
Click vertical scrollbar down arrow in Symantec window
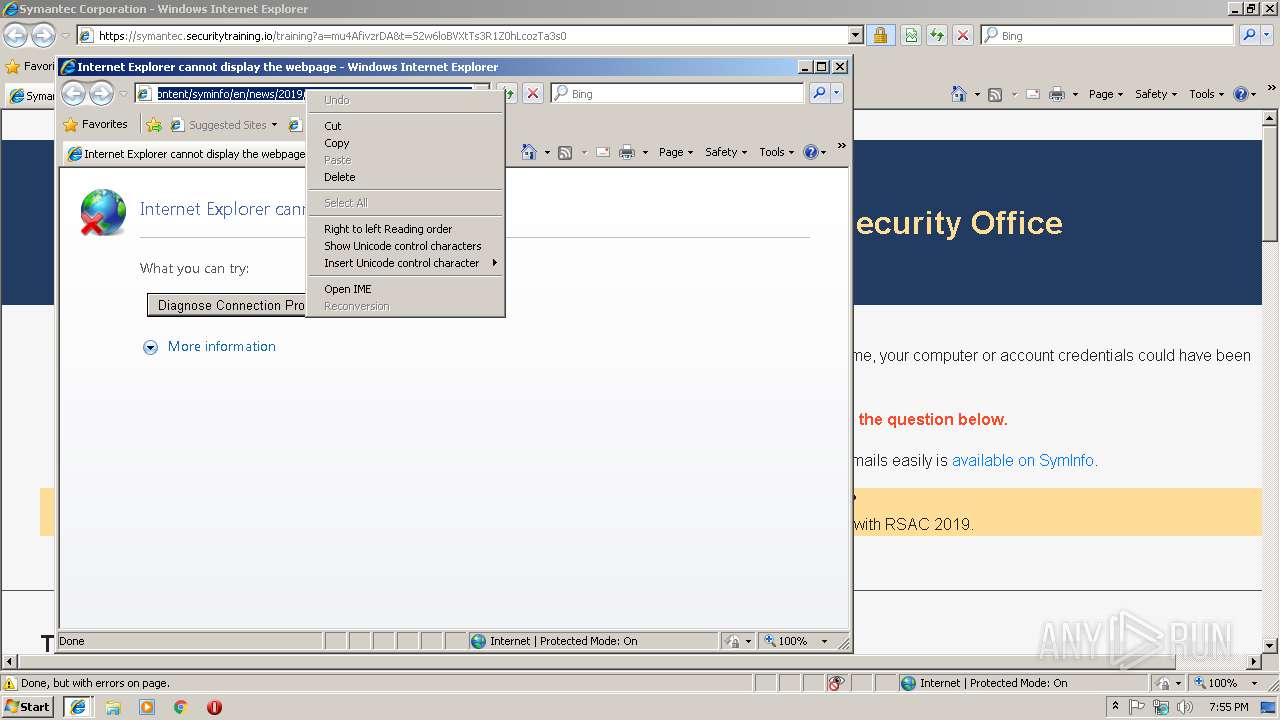1270,646
